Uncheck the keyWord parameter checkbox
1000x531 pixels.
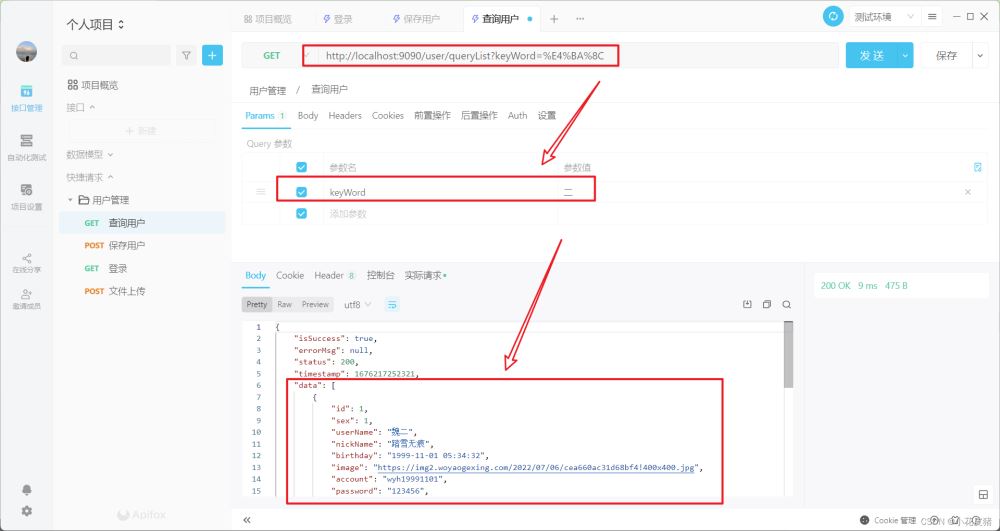pyautogui.click(x=302, y=192)
